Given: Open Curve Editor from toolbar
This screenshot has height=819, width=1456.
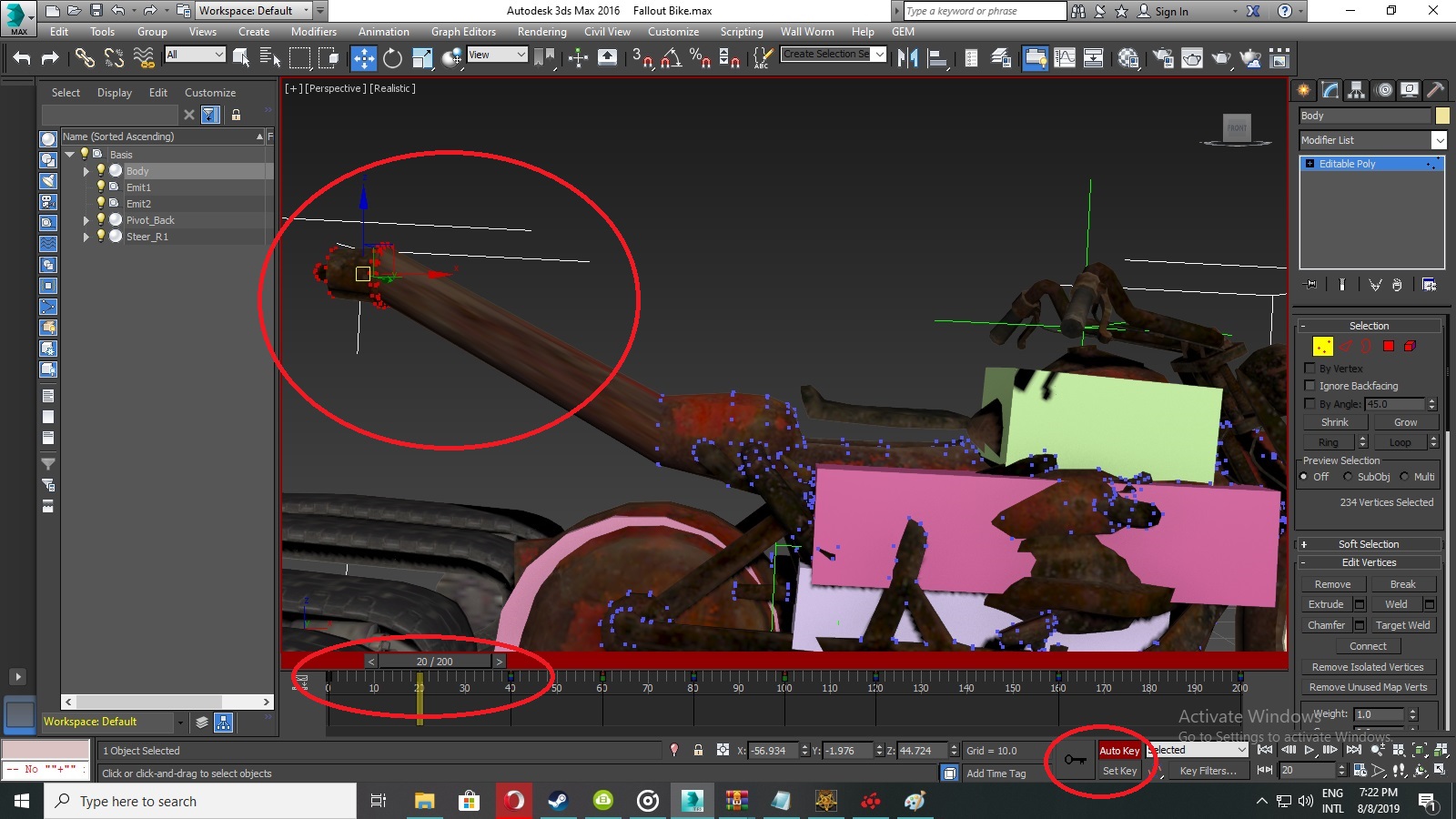Looking at the screenshot, I should coord(1065,58).
